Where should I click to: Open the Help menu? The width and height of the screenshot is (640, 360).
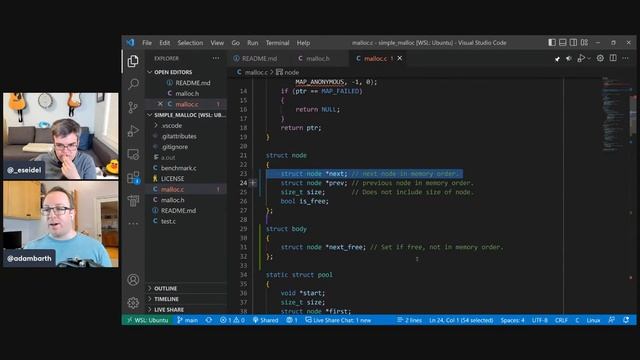point(303,43)
